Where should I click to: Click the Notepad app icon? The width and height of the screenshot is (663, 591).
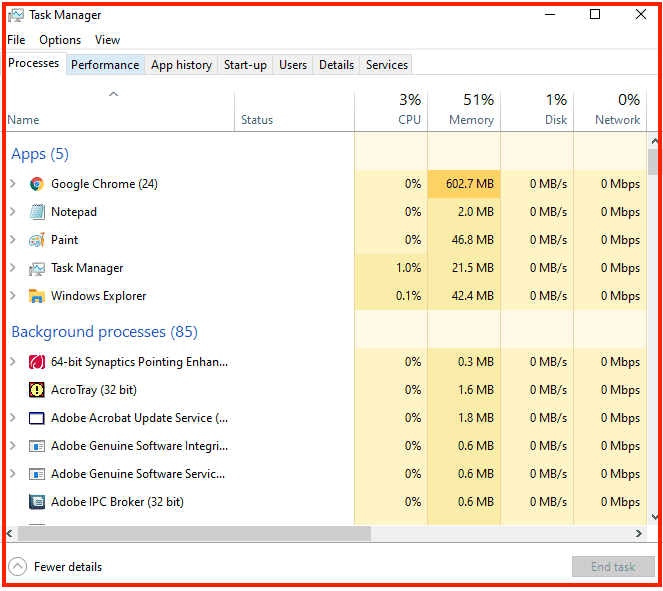(37, 212)
